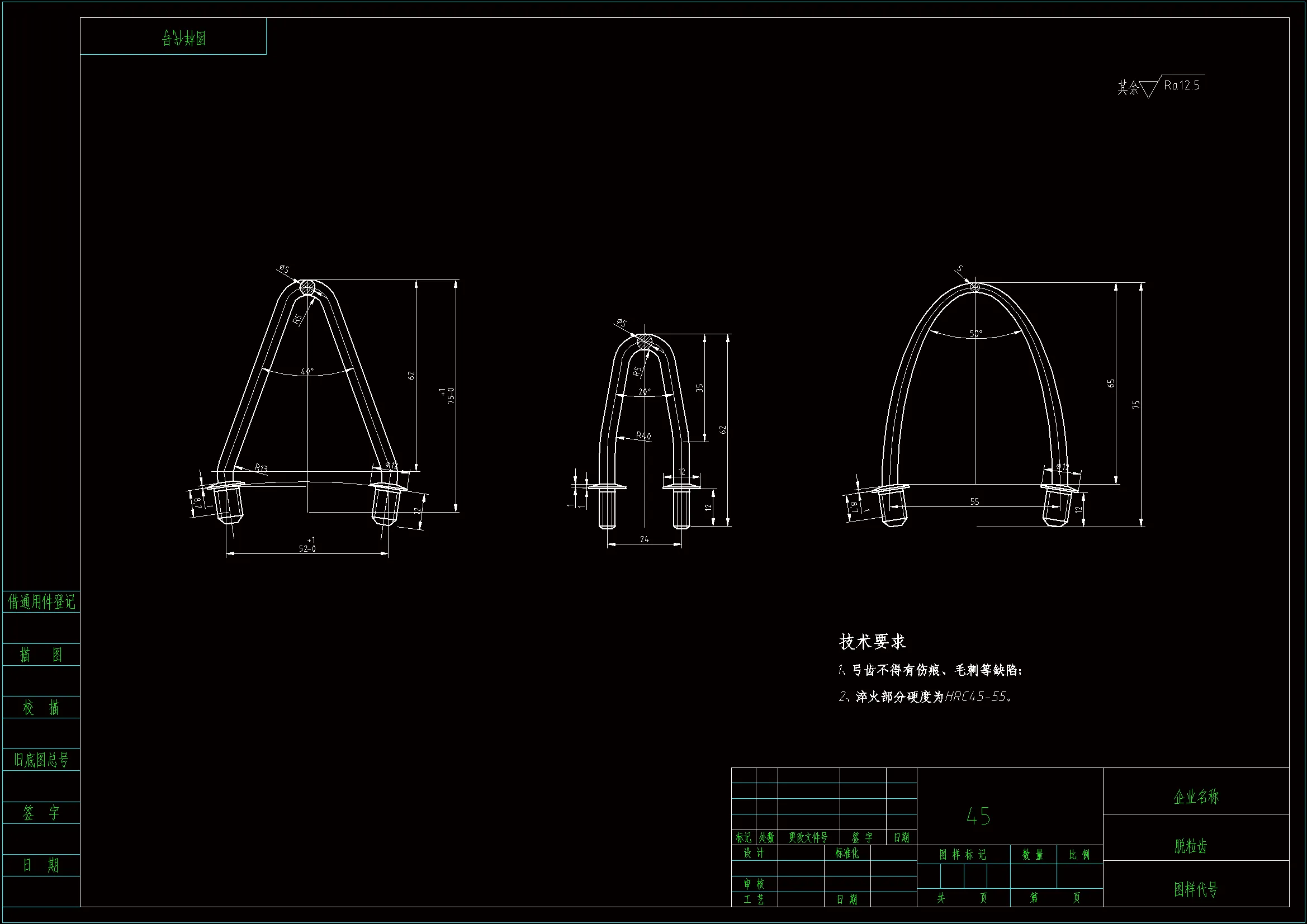1307x924 pixels.
Task: Select the 更改文件号 column header
Action: 808,837
